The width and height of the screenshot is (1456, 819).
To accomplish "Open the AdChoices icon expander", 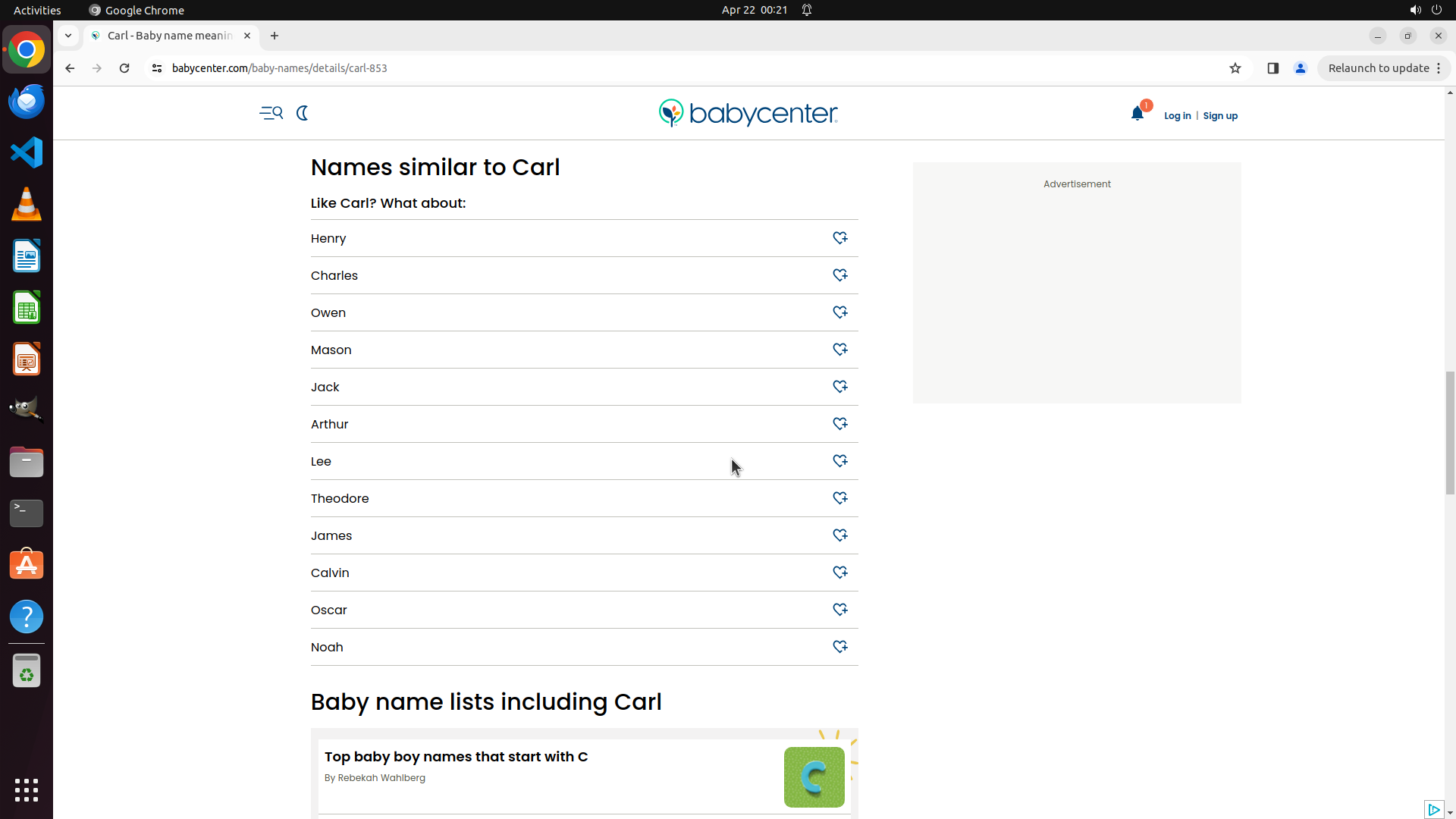I will [1433, 810].
